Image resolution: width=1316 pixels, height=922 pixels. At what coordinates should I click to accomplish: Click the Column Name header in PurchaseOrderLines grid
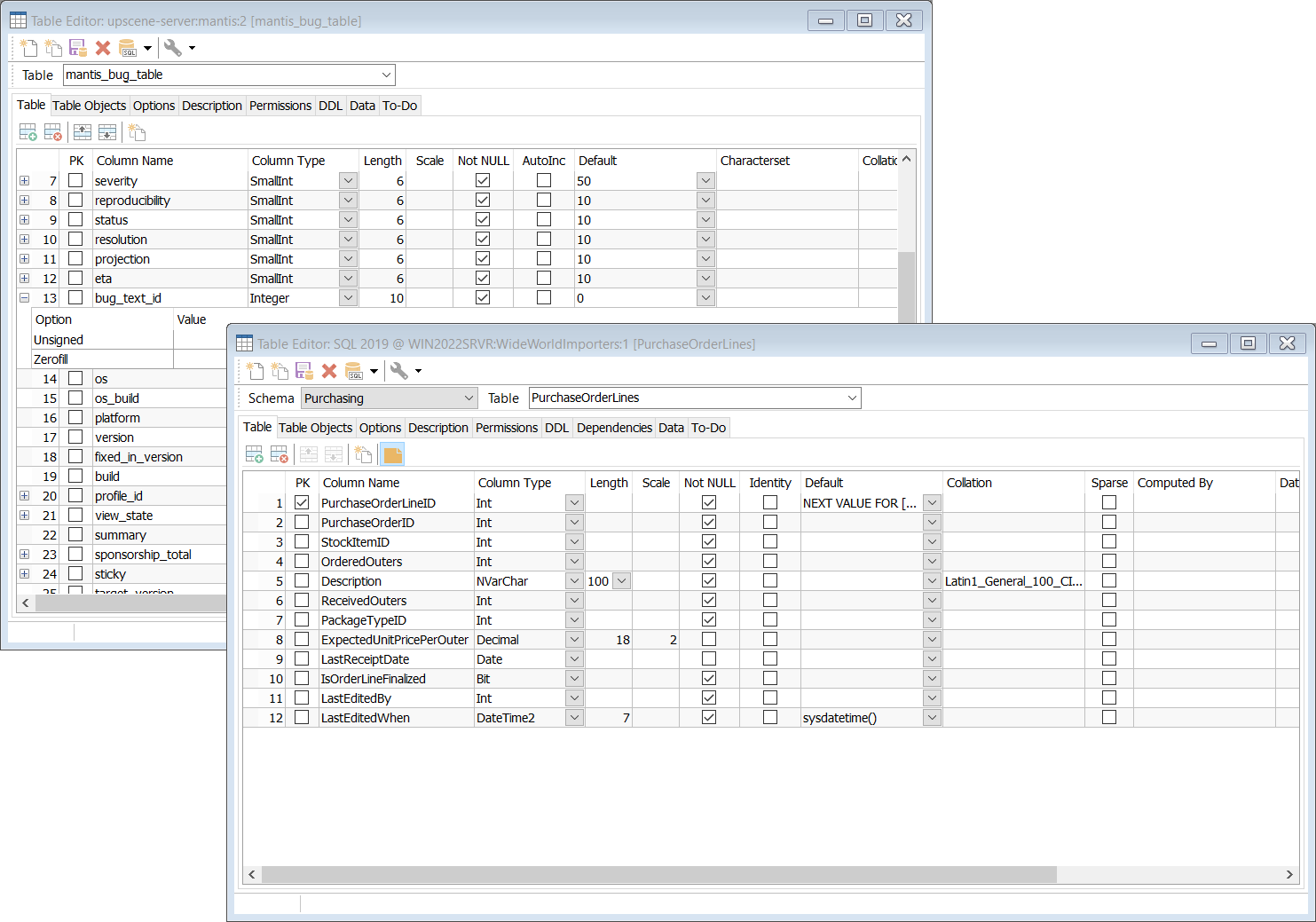tap(361, 483)
